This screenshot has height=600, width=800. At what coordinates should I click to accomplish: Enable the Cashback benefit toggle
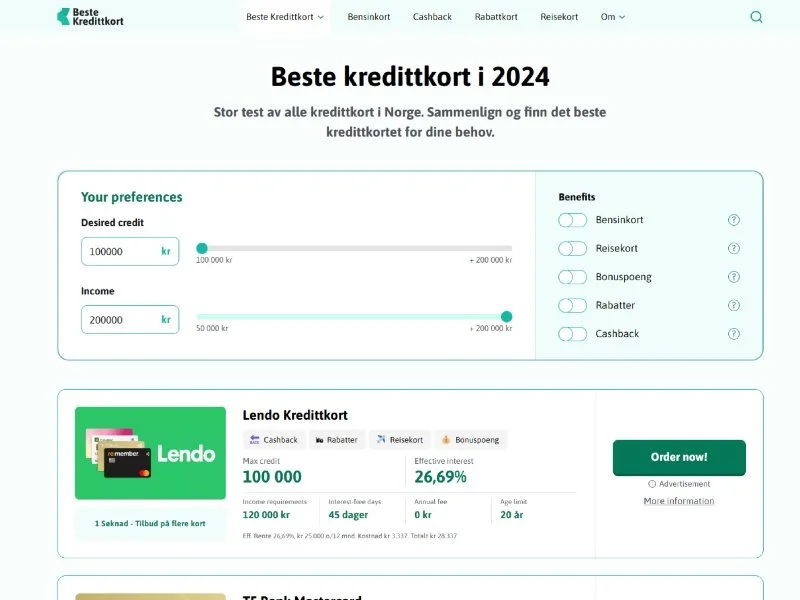[x=572, y=334]
